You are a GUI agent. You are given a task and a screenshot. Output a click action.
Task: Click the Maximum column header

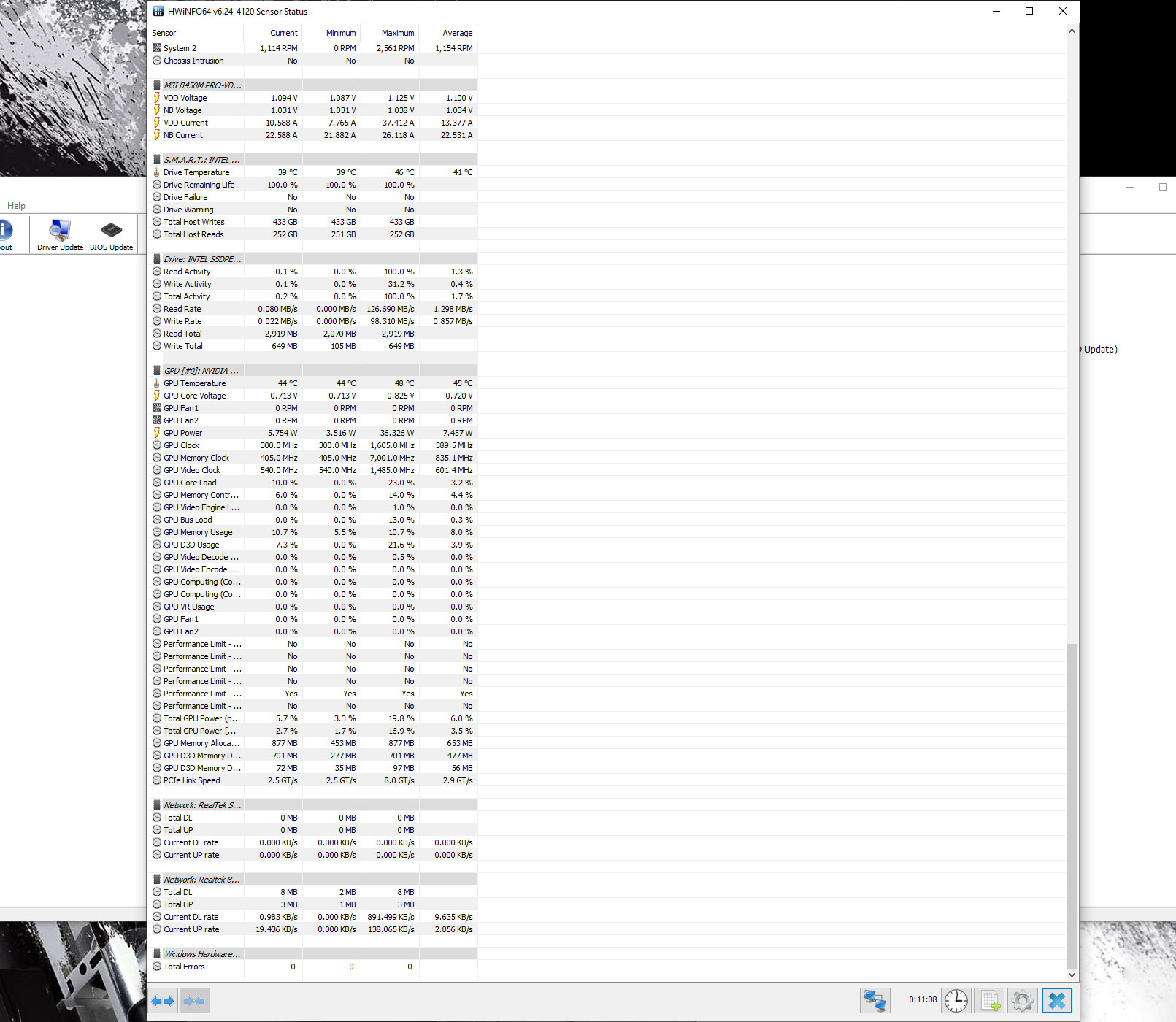(390, 33)
